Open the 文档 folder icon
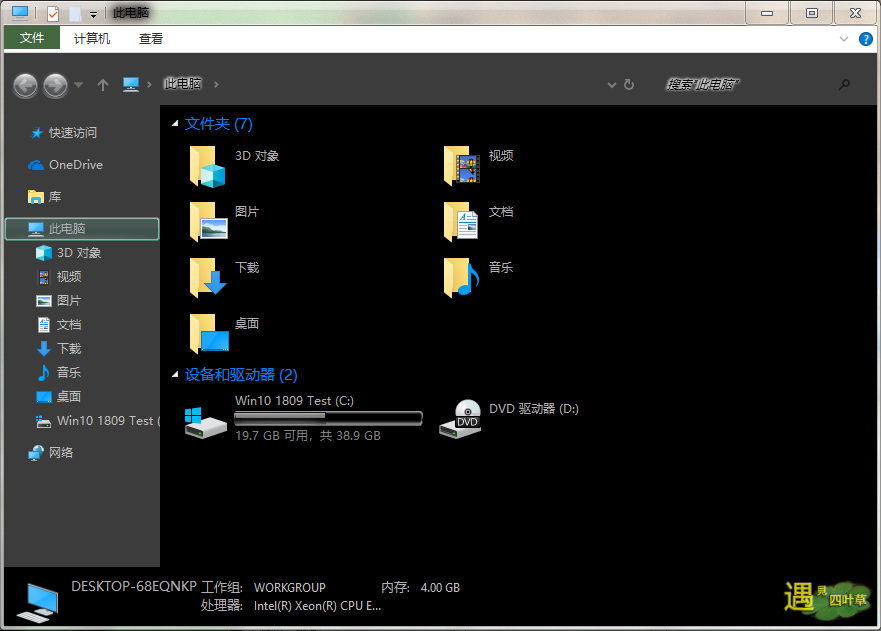The width and height of the screenshot is (881, 631). [461, 222]
